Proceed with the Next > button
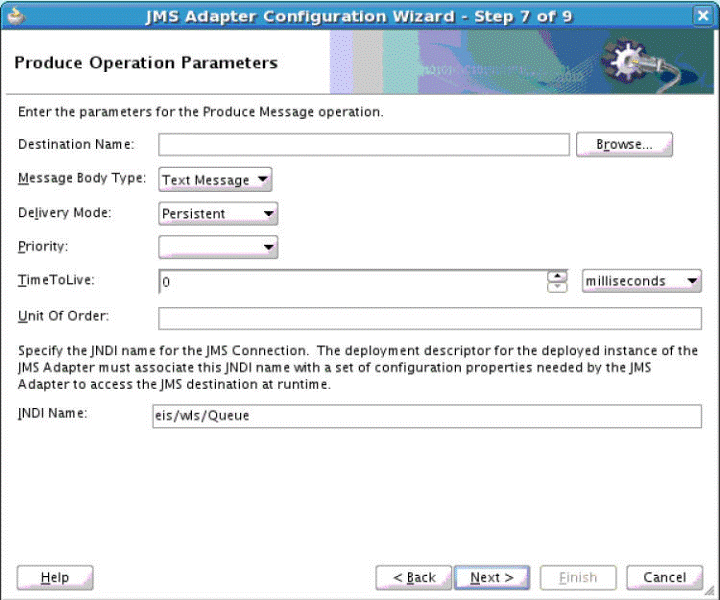The image size is (720, 600). [x=492, y=578]
